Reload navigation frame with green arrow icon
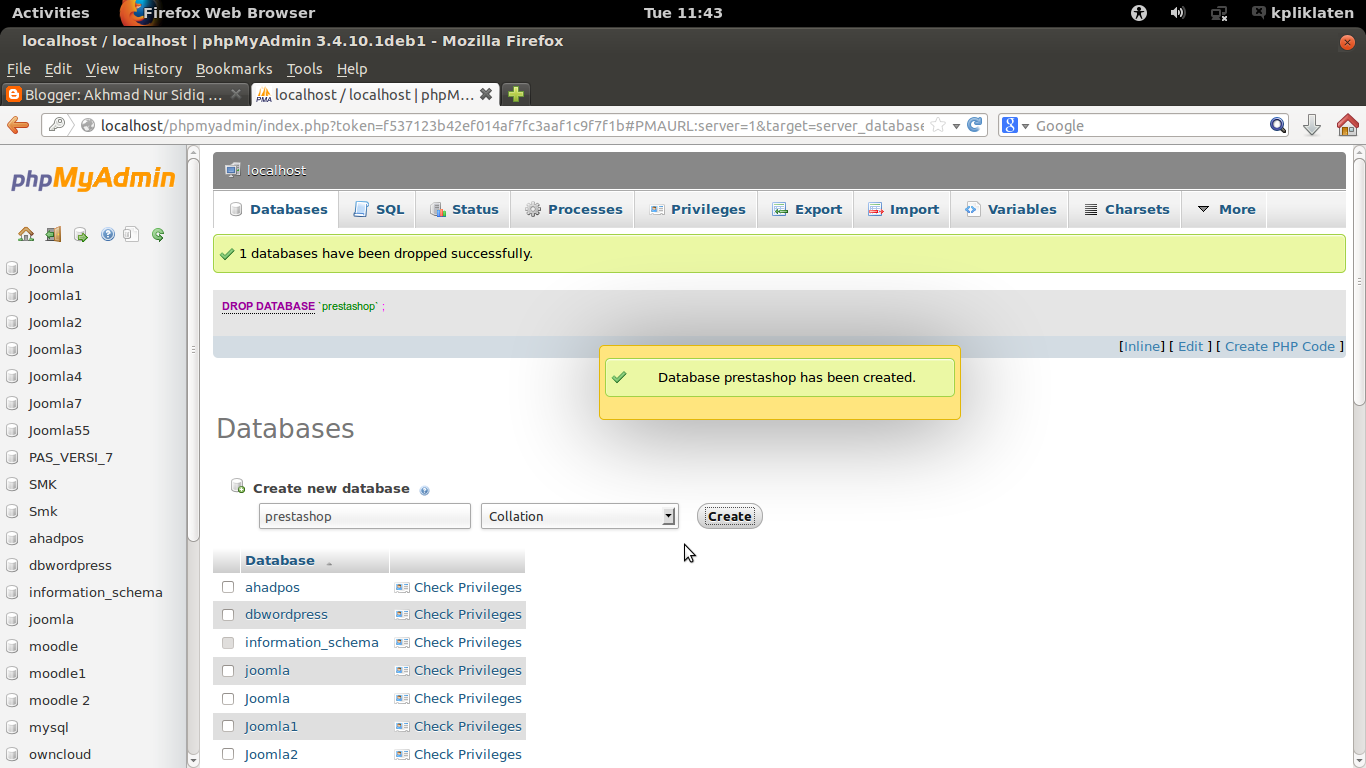 [158, 235]
